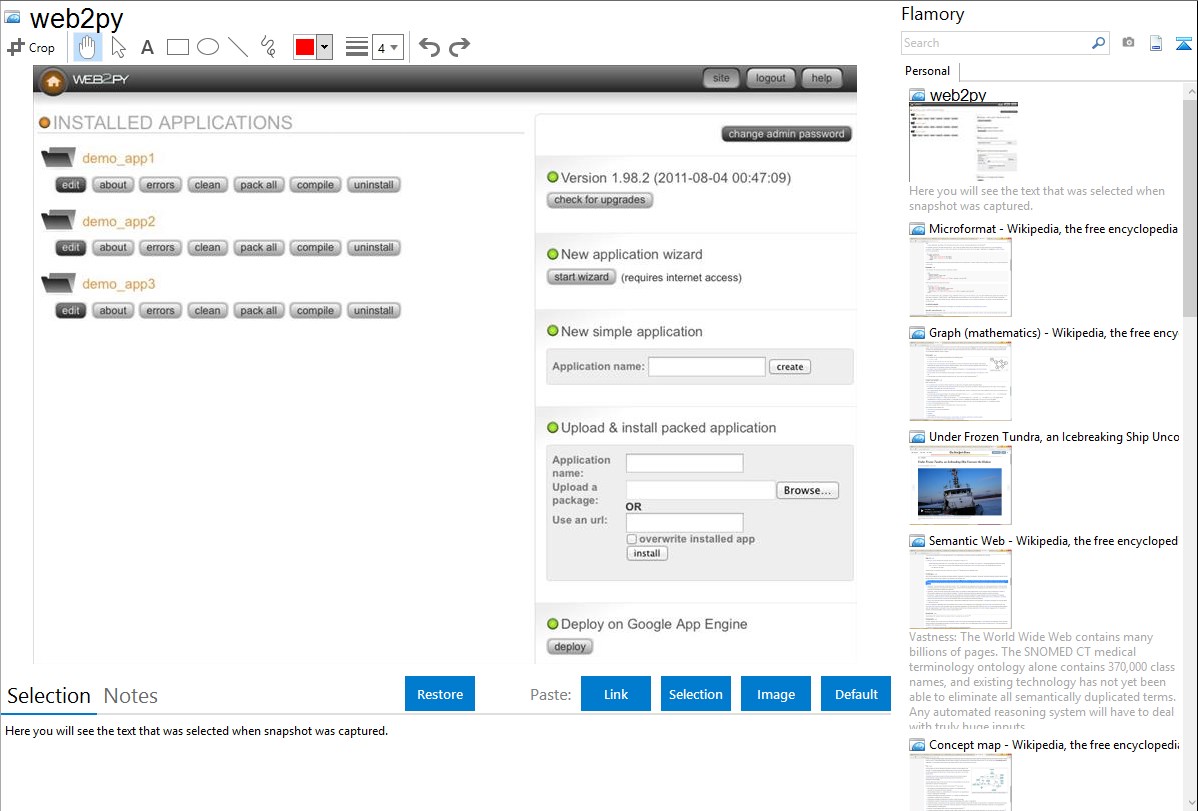This screenshot has height=811, width=1198.
Task: Activate the hand pan tool
Action: point(87,47)
